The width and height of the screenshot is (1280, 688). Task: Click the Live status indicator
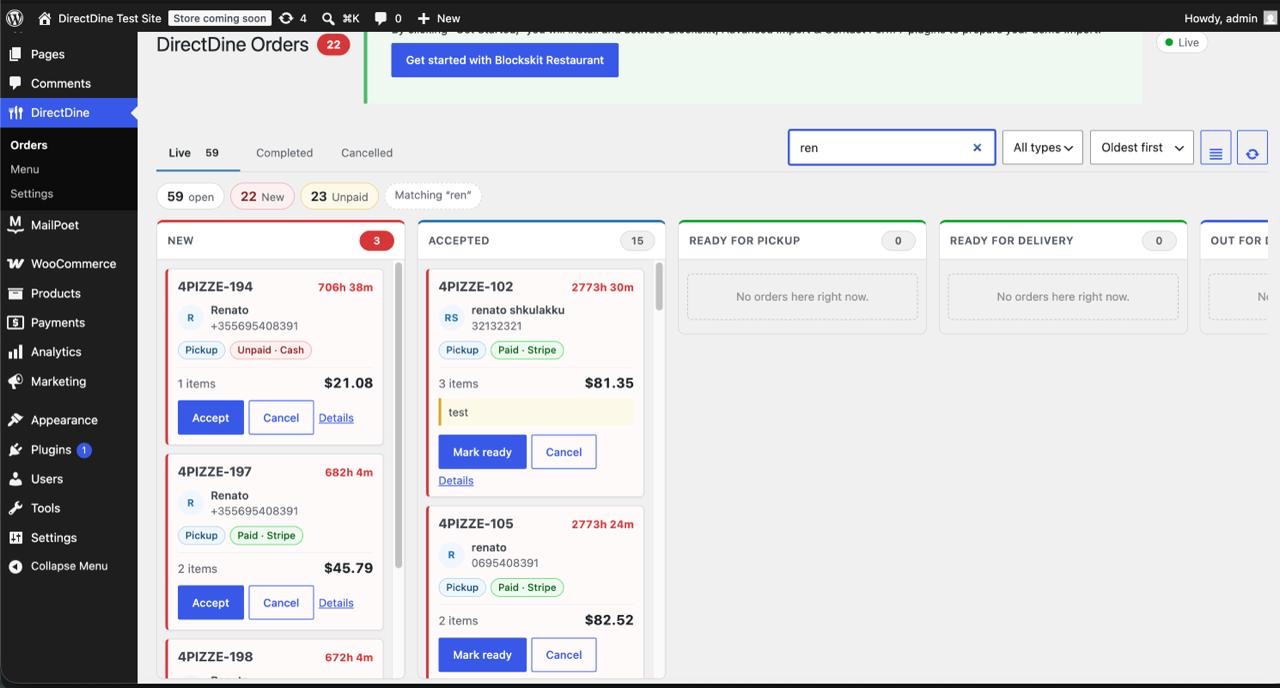1181,42
